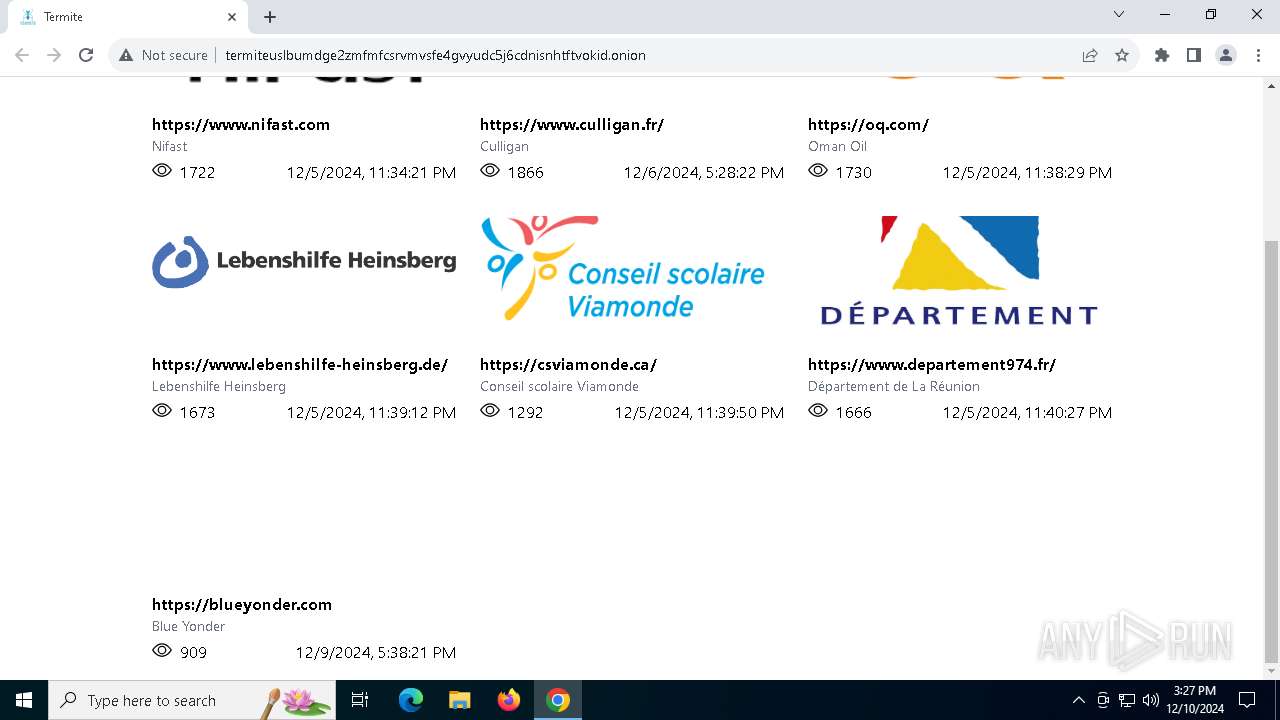Image resolution: width=1280 pixels, height=720 pixels.
Task: Click the page vertical scrollbar thumb
Action: click(1271, 452)
